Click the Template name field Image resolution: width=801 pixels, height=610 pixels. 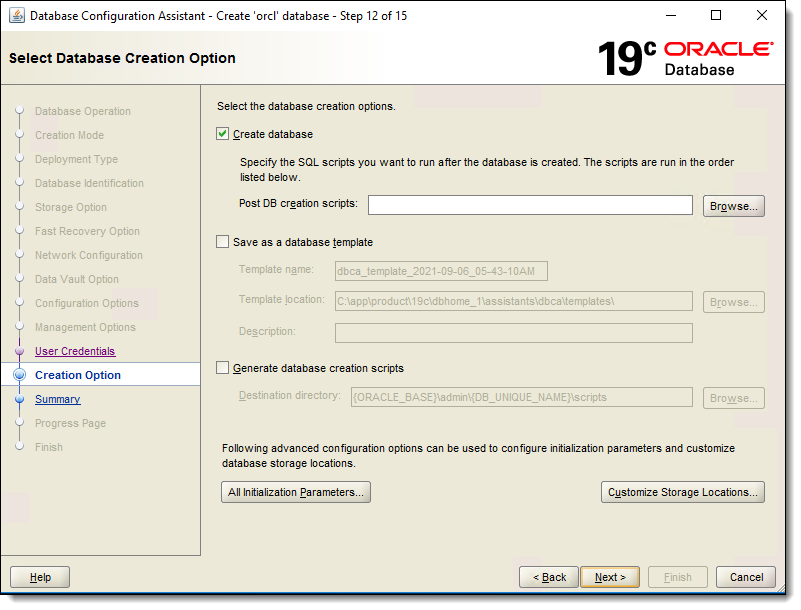click(441, 271)
